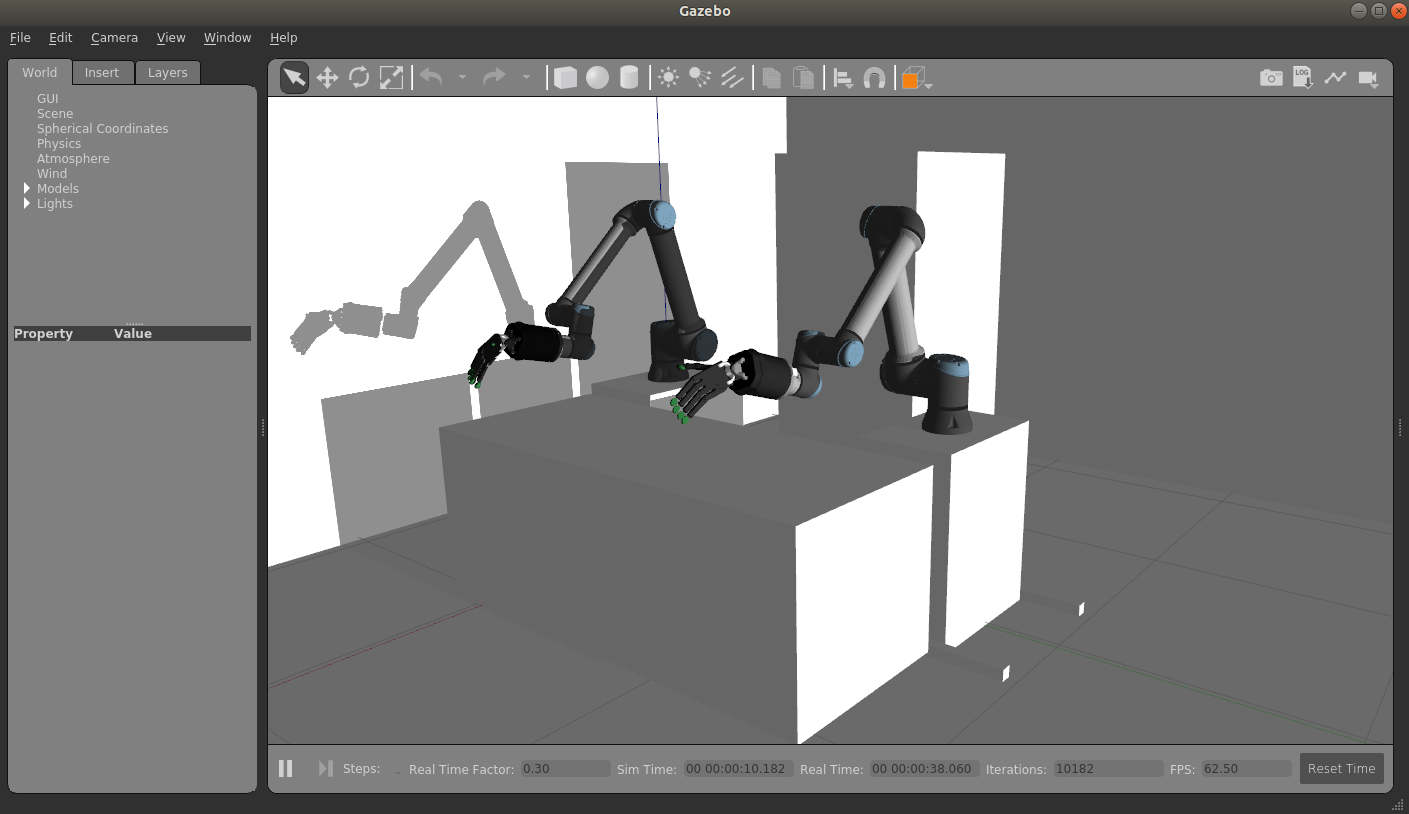Open the Help menu
The image size is (1409, 814).
click(284, 37)
